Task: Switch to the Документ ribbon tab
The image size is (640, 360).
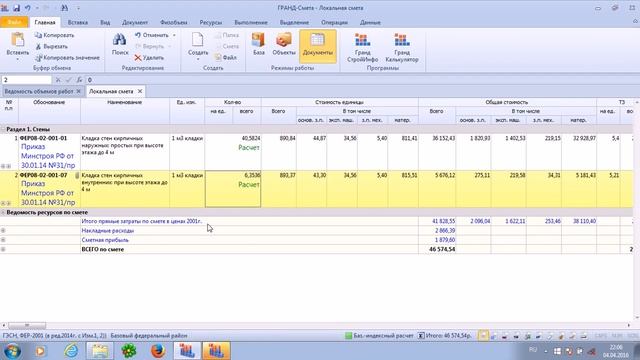Action: tap(135, 22)
